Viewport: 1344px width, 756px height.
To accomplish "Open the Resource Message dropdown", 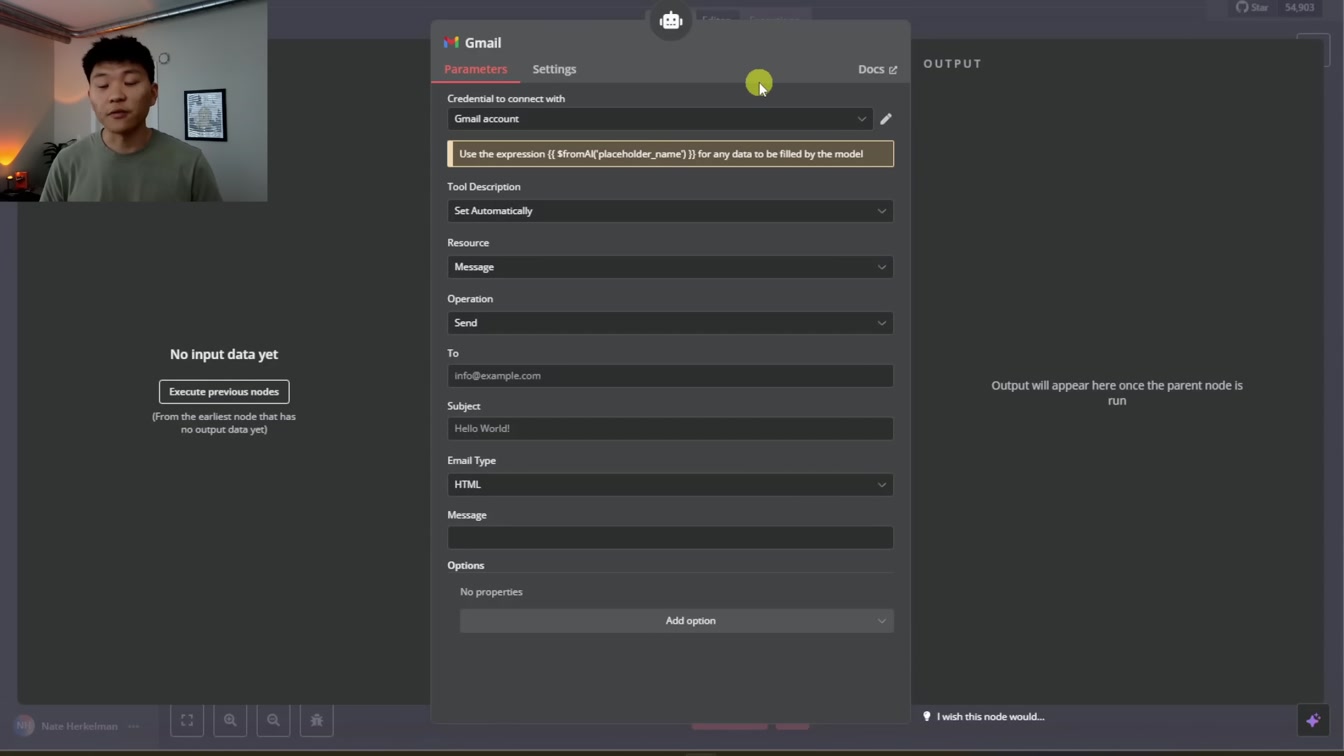I will (670, 267).
